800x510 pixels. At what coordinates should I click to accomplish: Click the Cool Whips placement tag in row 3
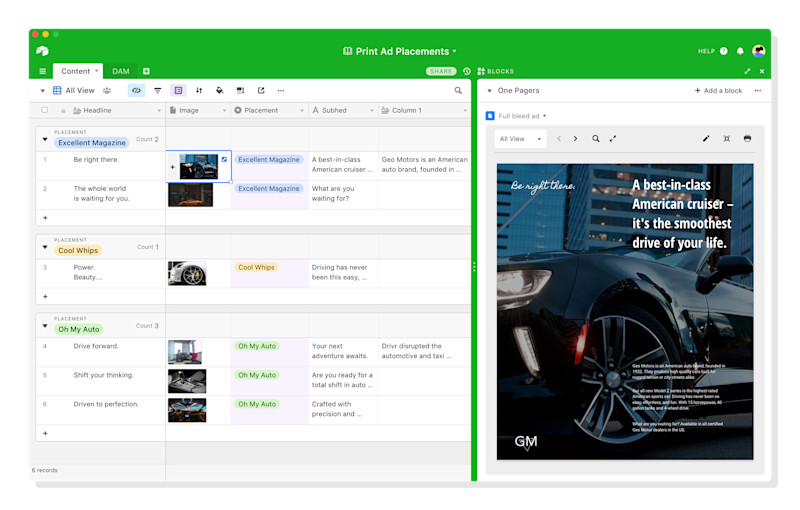[256, 267]
